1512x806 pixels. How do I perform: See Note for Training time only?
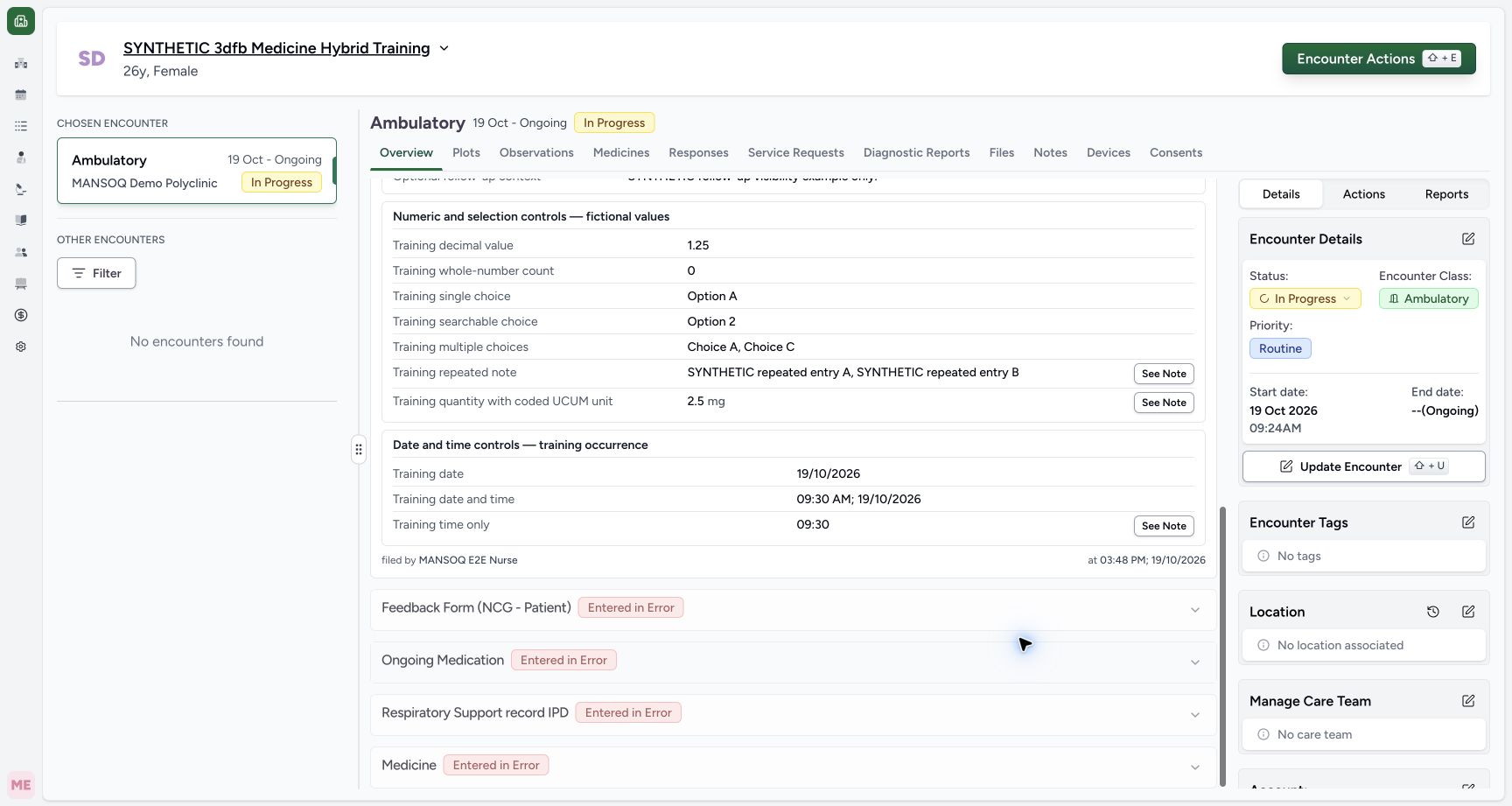click(x=1164, y=526)
